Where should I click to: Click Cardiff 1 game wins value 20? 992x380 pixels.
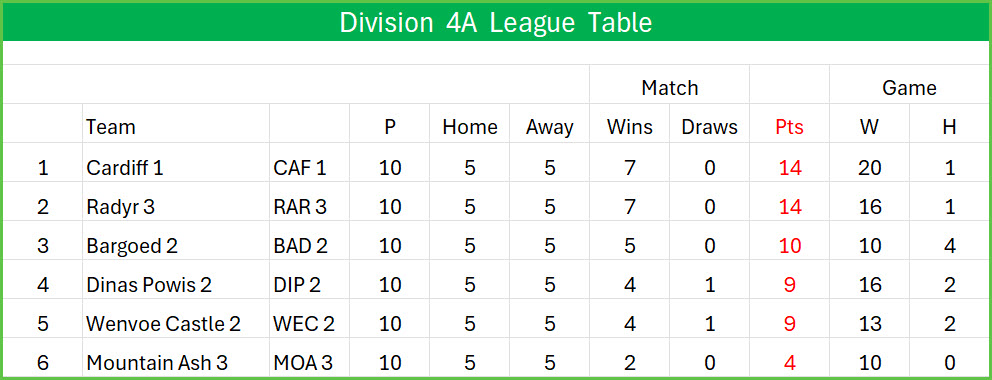tap(870, 168)
